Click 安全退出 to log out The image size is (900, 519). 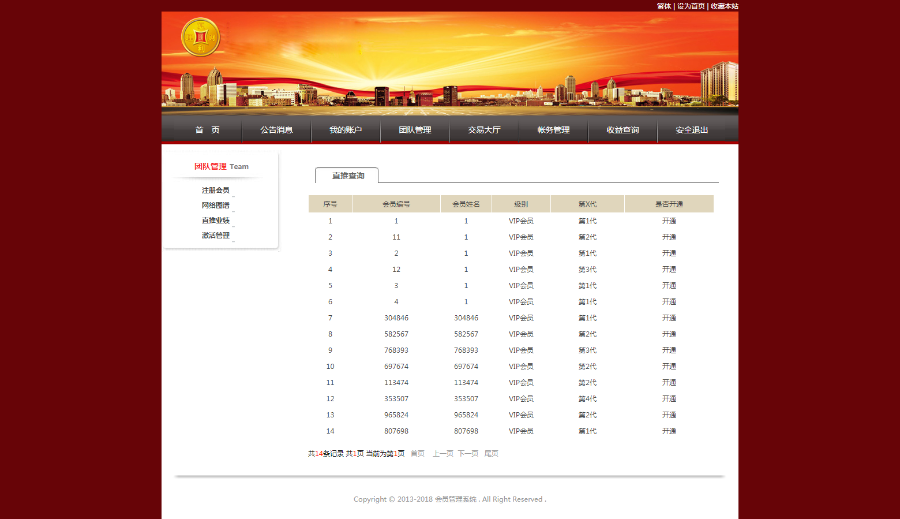691,130
